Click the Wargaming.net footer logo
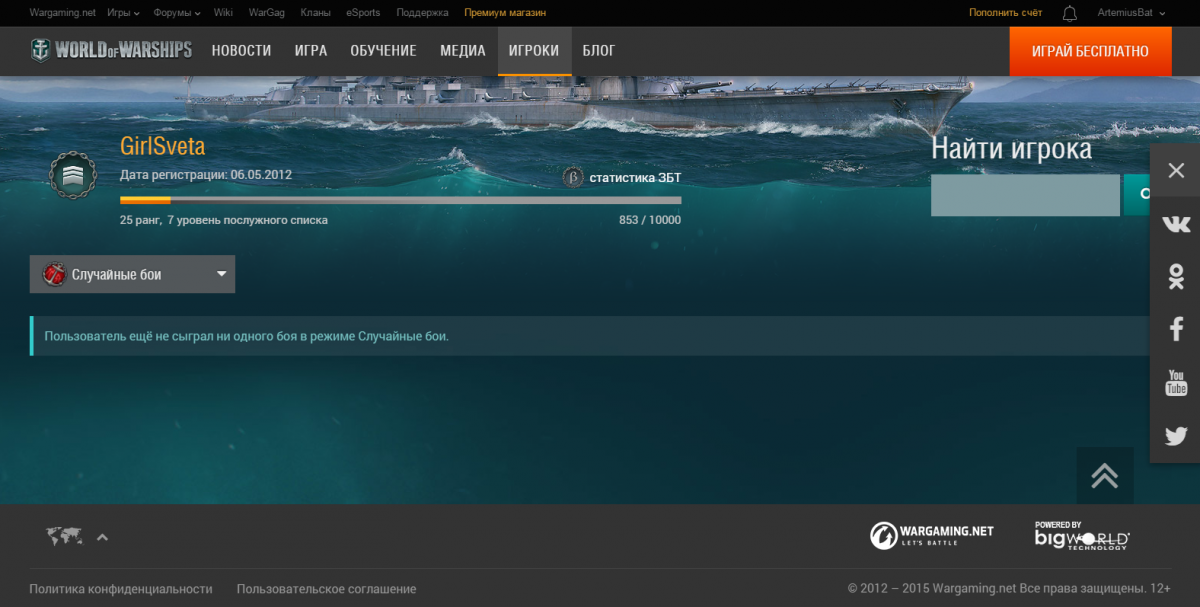 pyautogui.click(x=932, y=535)
